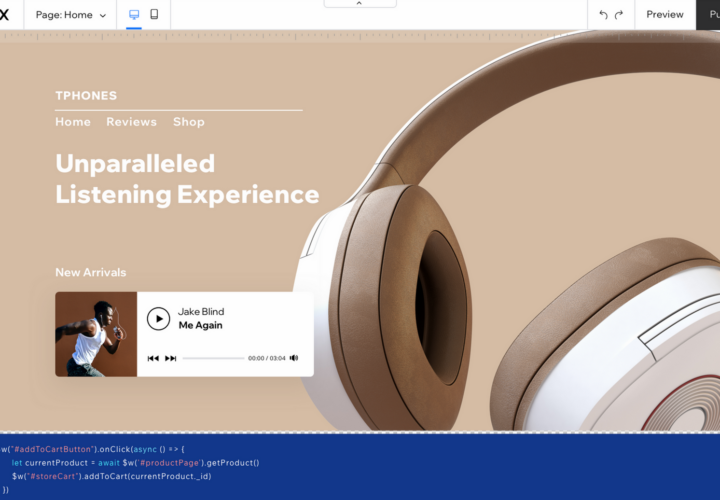Skip to next track
The image size is (720, 500).
click(x=170, y=358)
